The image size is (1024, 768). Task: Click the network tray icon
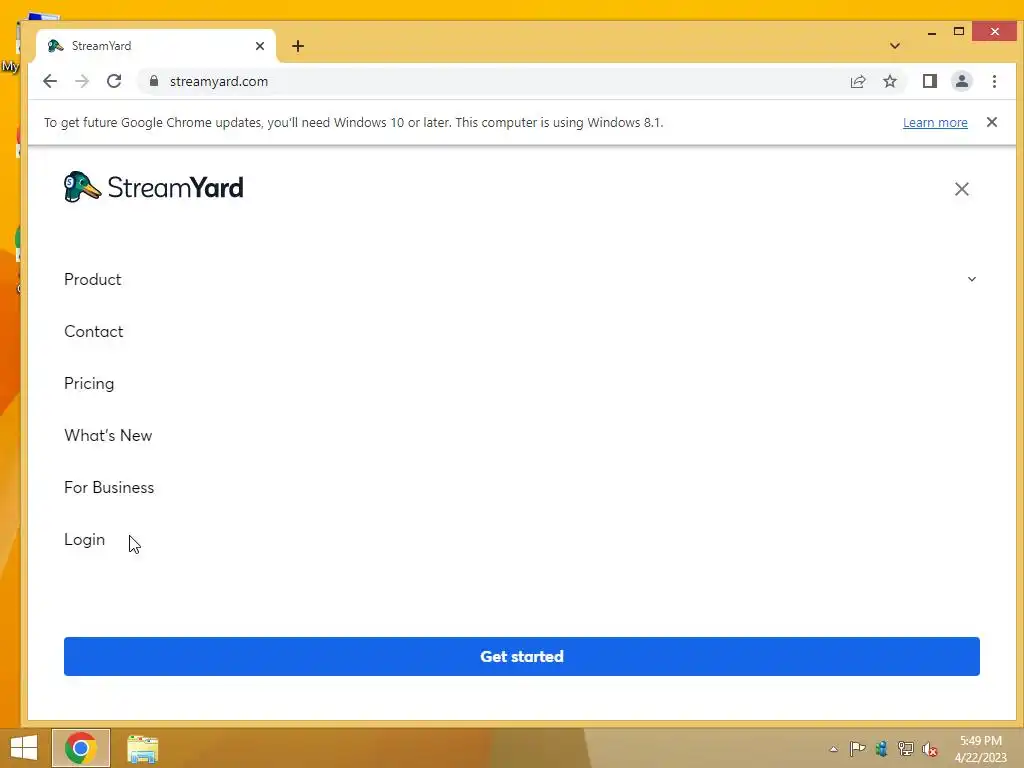click(x=905, y=748)
